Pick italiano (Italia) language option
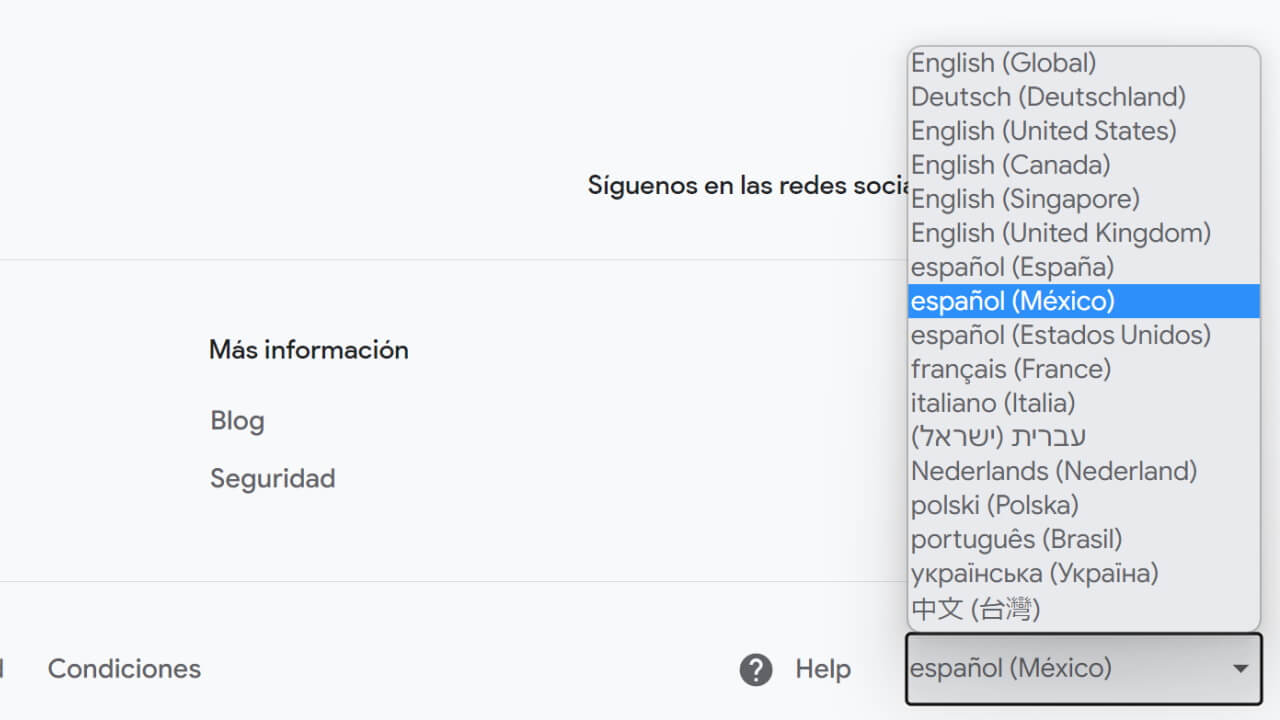1280x720 pixels. pos(993,403)
